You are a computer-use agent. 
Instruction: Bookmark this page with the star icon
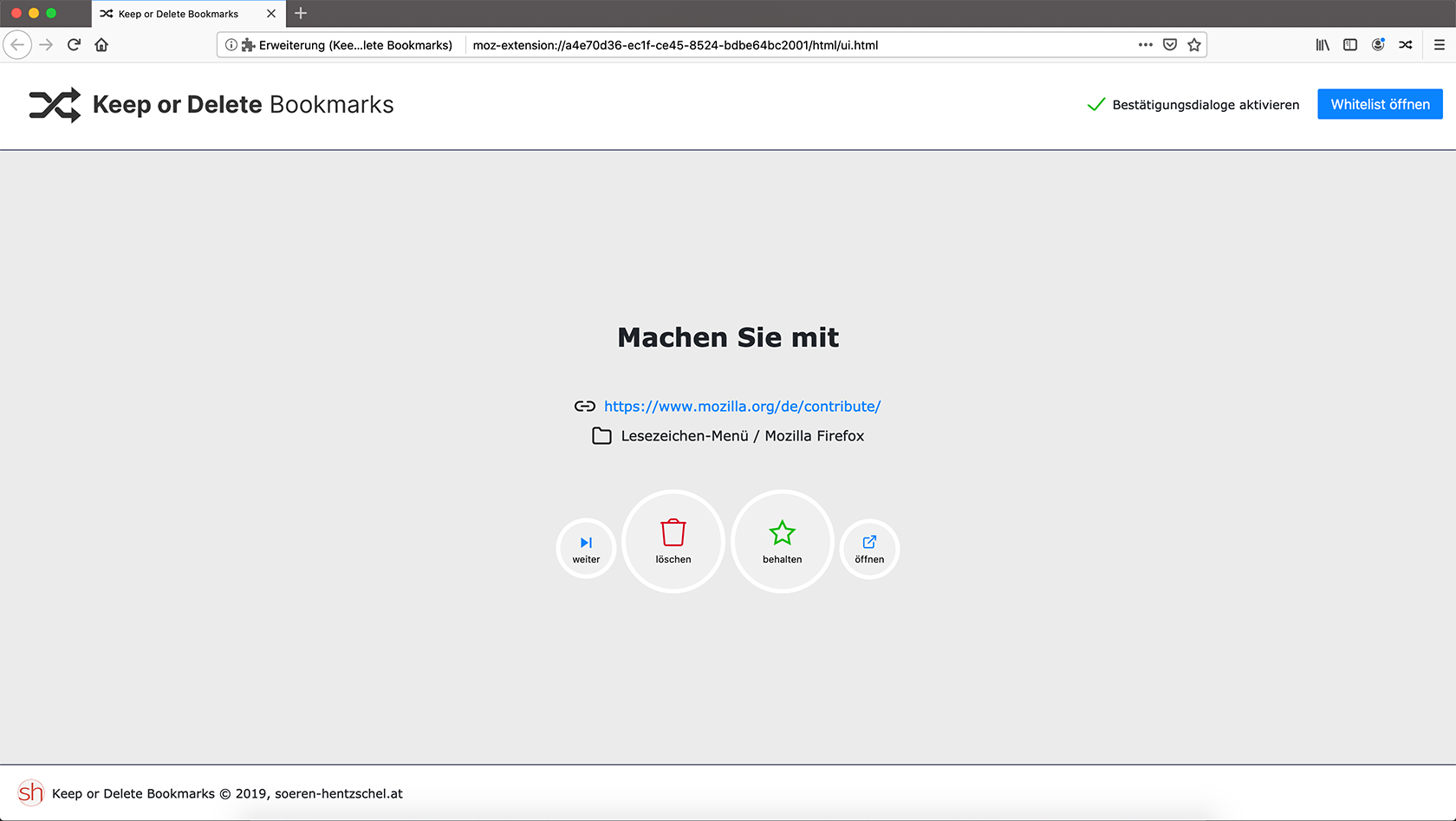tap(1194, 44)
